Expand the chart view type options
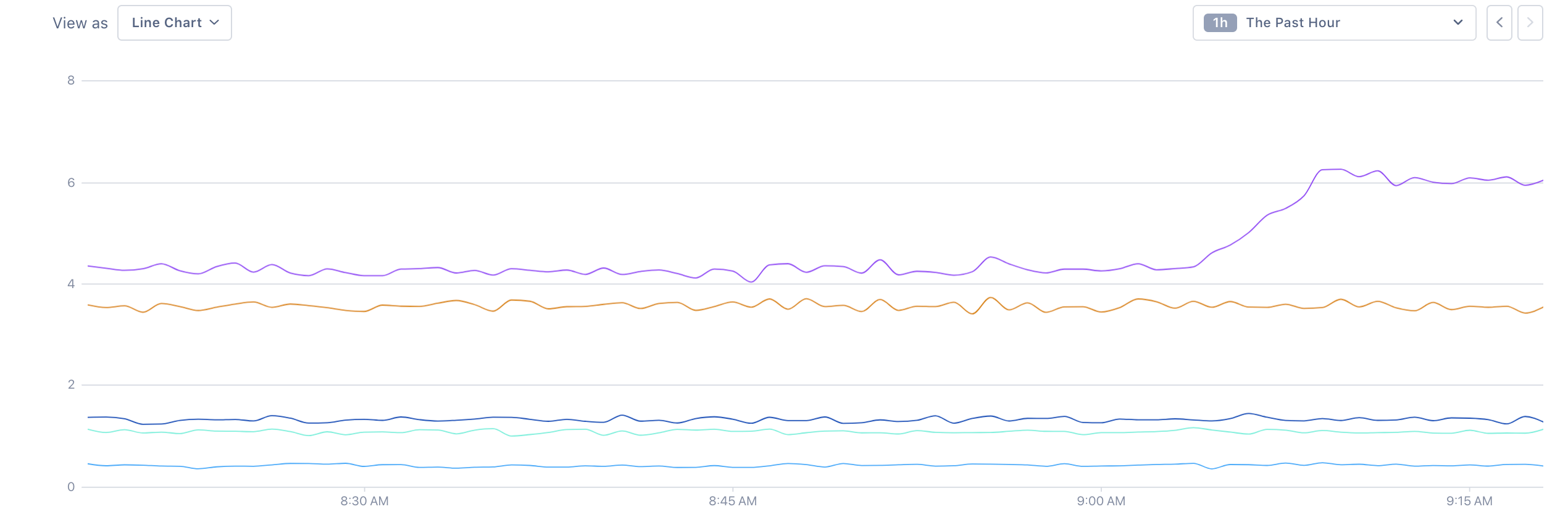The image size is (1568, 517). (x=175, y=22)
